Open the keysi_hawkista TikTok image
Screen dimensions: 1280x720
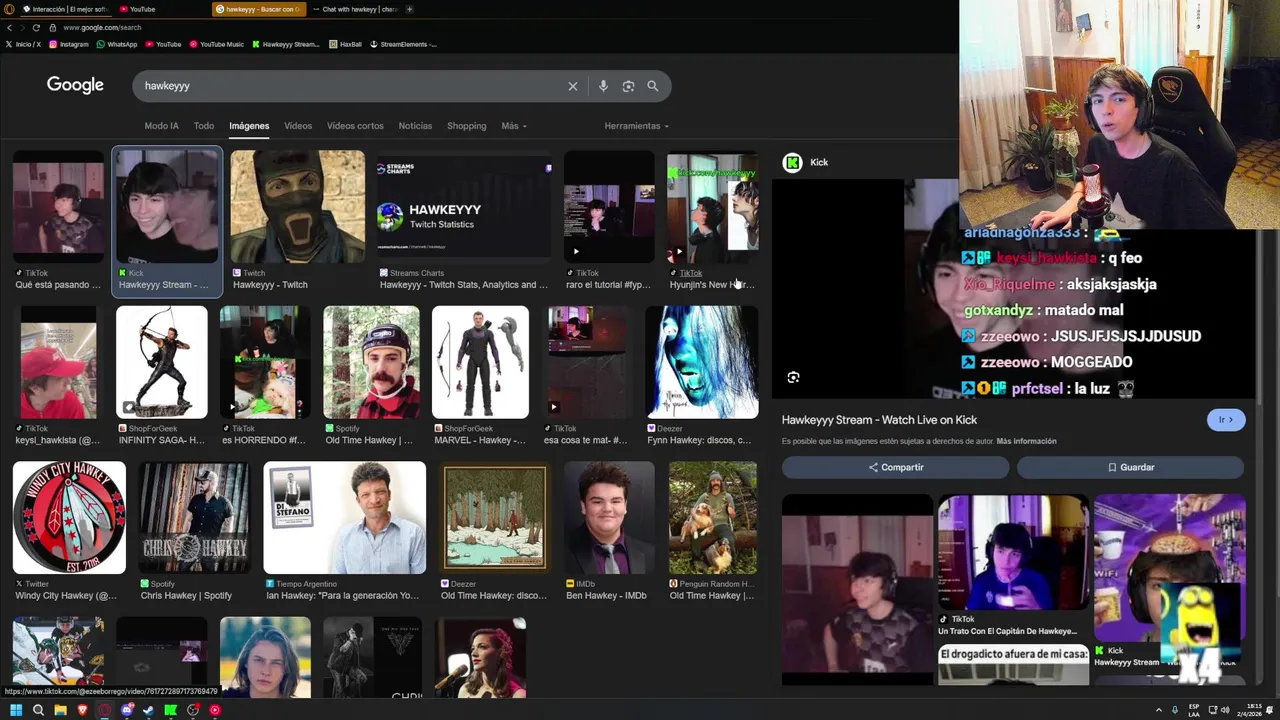(x=58, y=362)
